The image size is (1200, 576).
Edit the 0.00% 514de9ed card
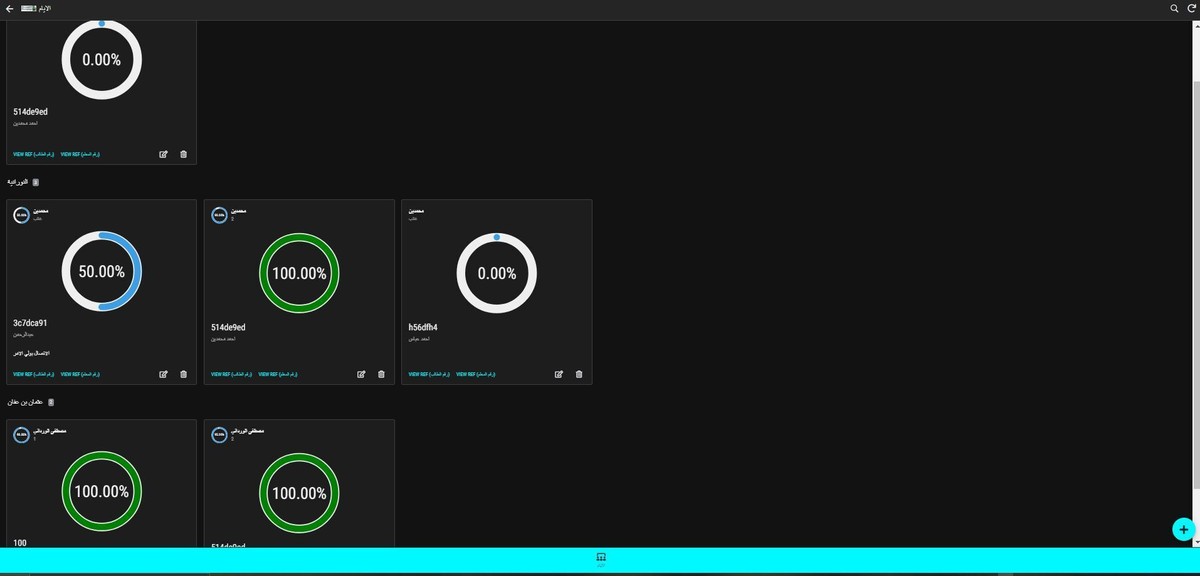[x=163, y=154]
